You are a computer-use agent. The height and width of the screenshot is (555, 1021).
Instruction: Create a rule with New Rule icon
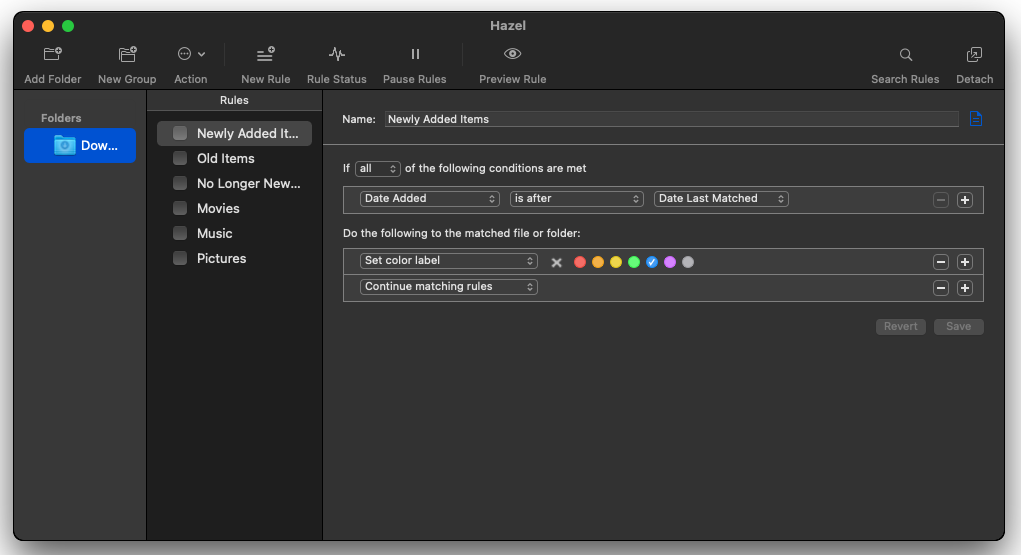click(265, 54)
